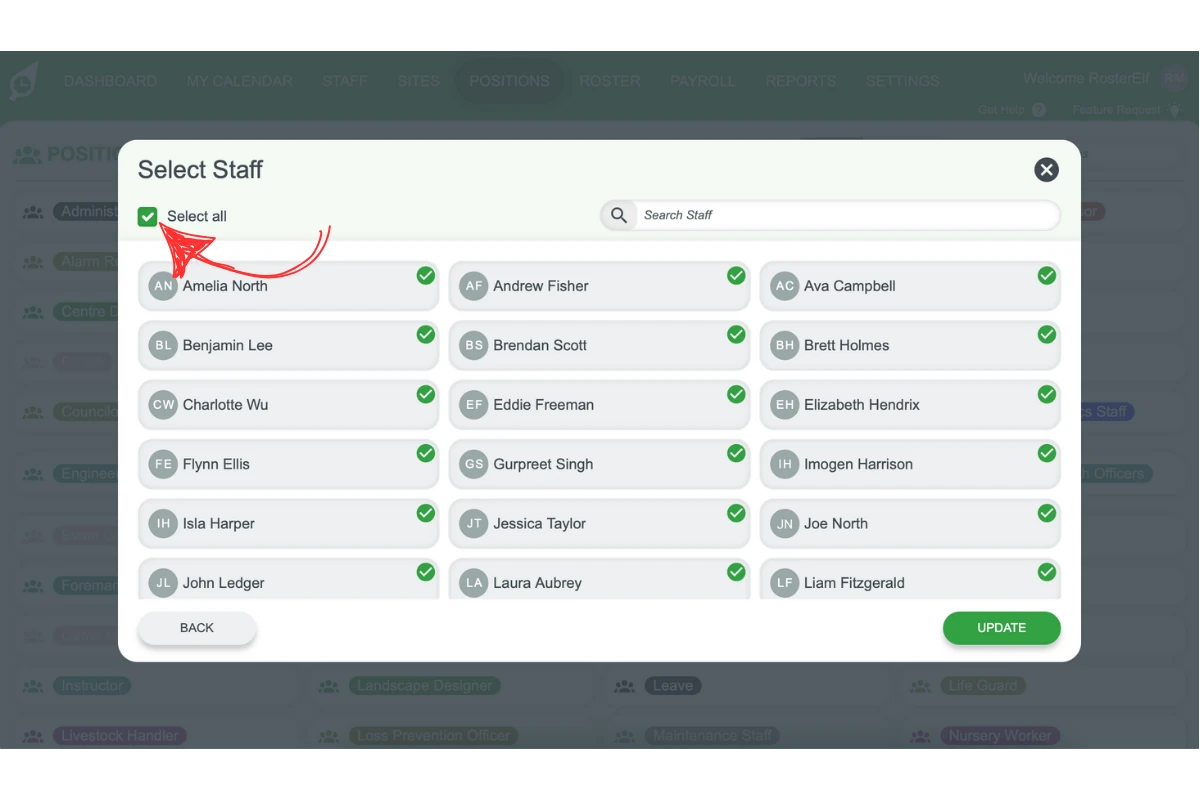
Task: Click the IH avatar for Isla Harper
Action: (163, 523)
